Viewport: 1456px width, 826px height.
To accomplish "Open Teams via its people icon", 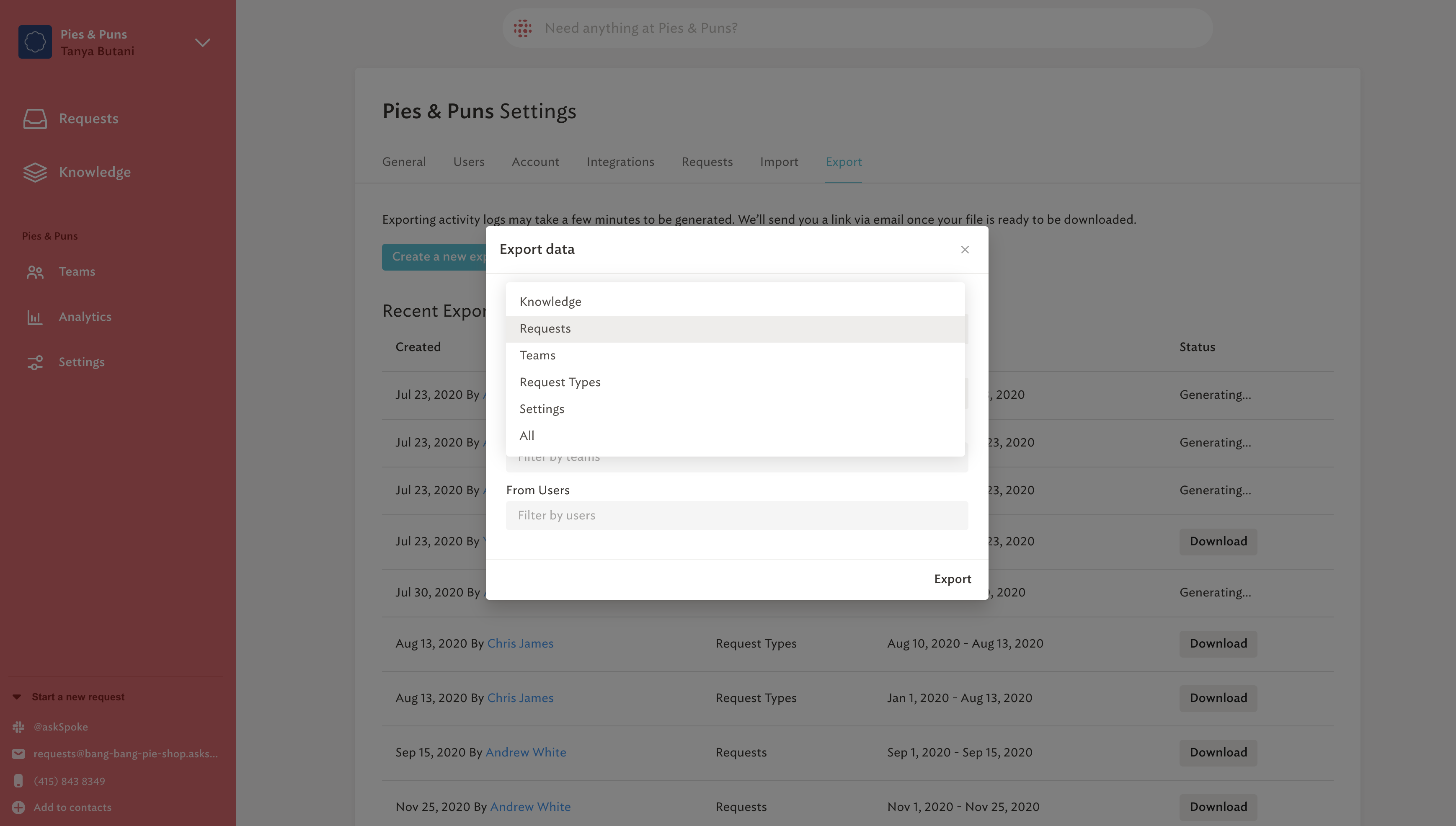I will click(x=35, y=272).
